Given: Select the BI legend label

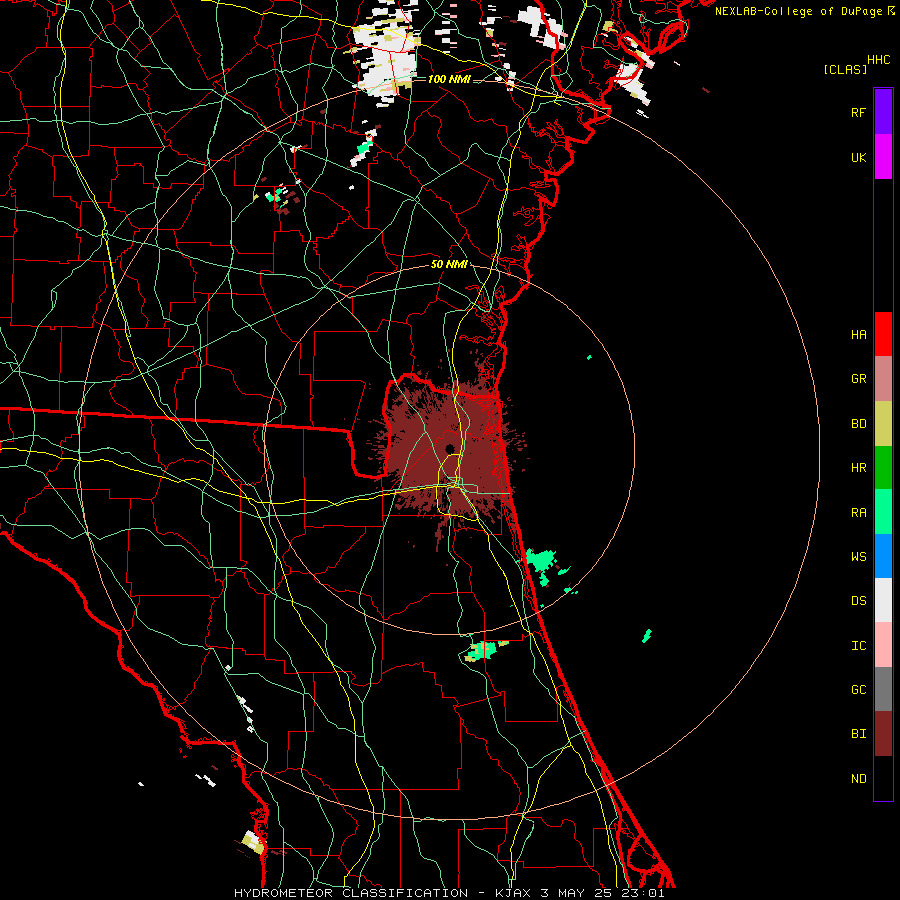Looking at the screenshot, I should (858, 734).
